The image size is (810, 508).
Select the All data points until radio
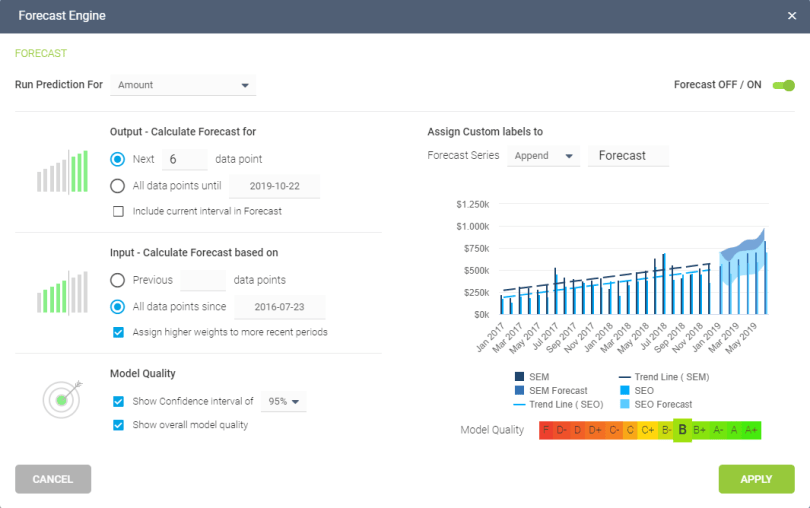117,186
